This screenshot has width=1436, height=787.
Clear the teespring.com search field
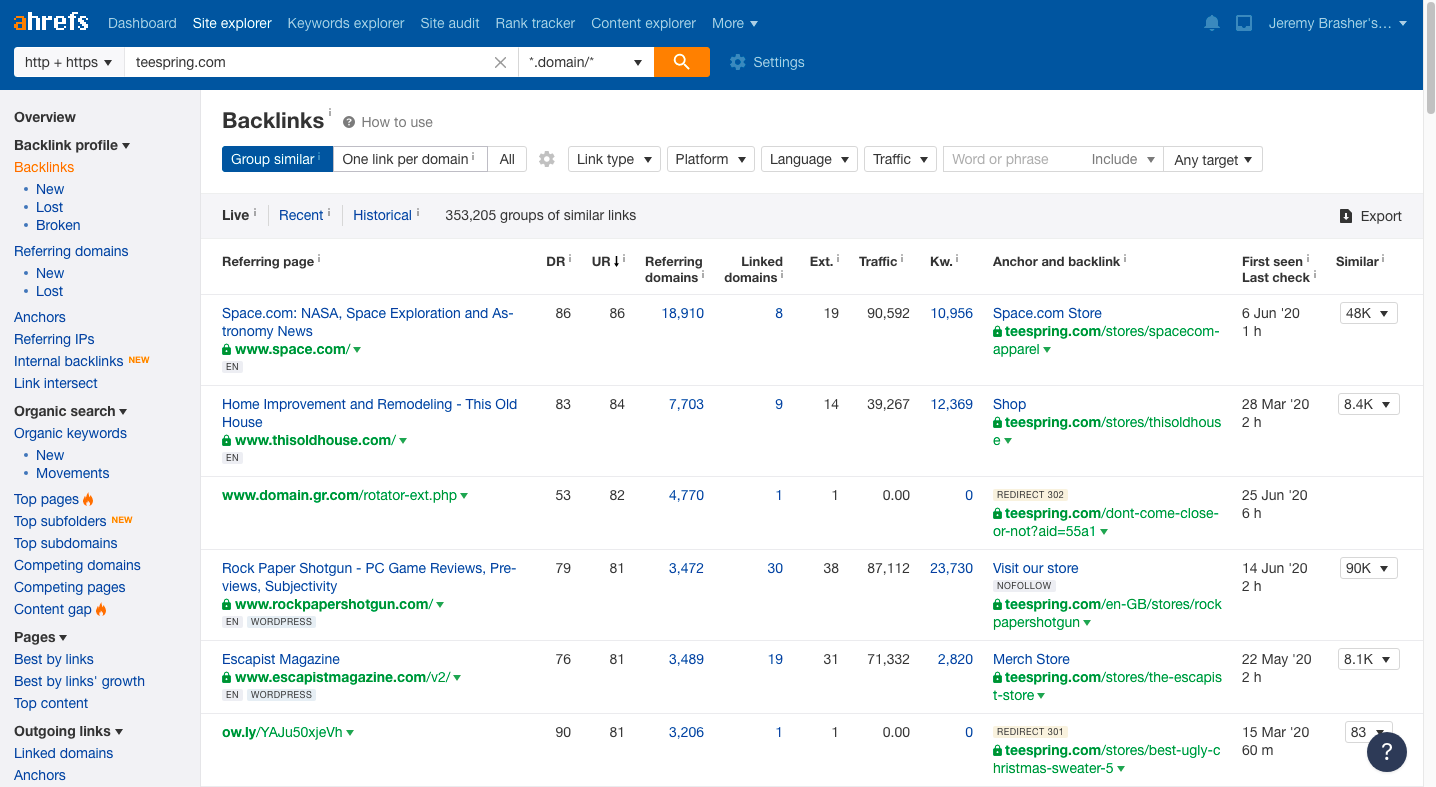[501, 62]
